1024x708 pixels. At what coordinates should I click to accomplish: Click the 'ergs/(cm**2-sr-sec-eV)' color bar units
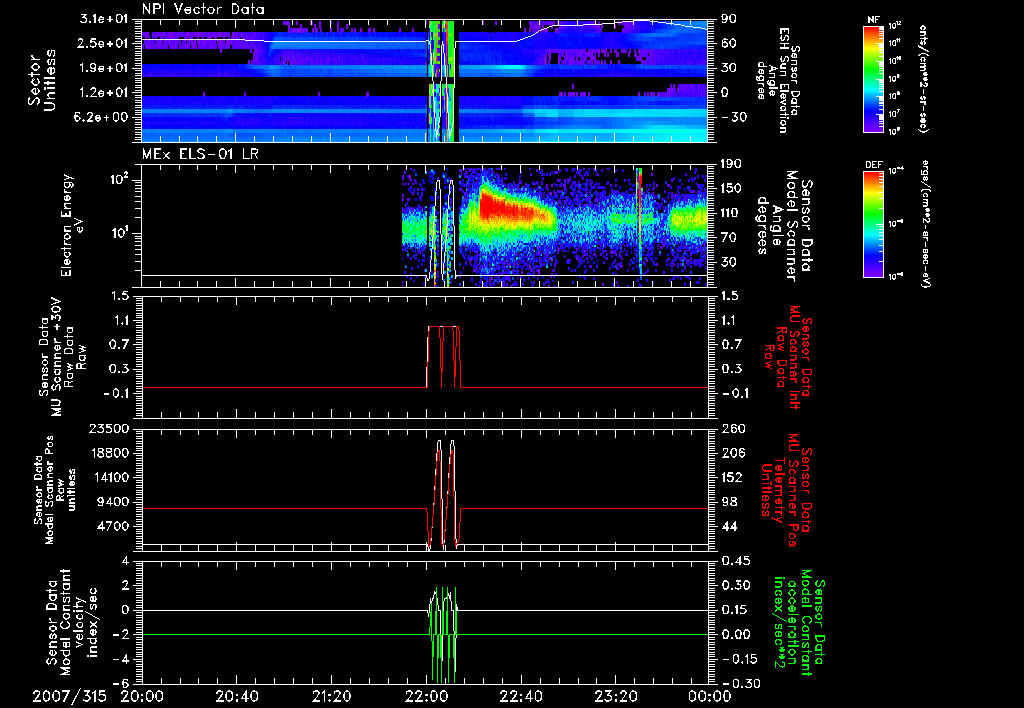click(925, 223)
